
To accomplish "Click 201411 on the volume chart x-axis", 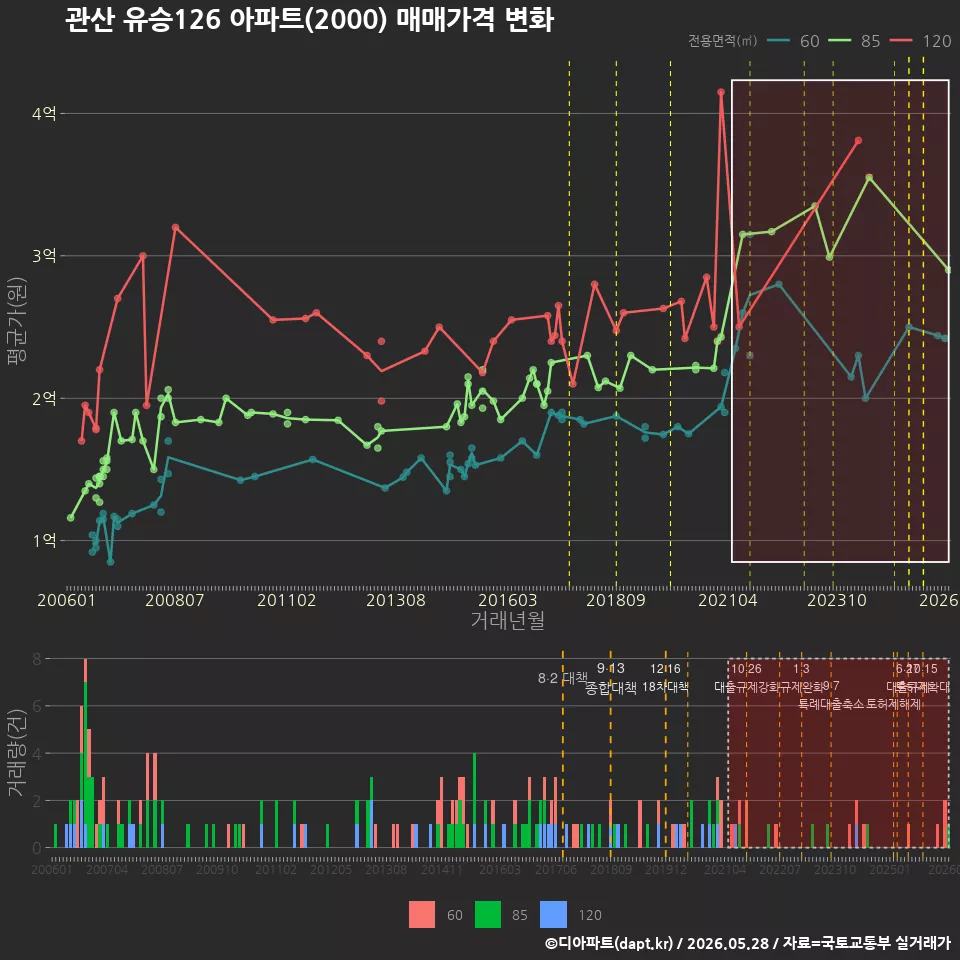I will 441,869.
